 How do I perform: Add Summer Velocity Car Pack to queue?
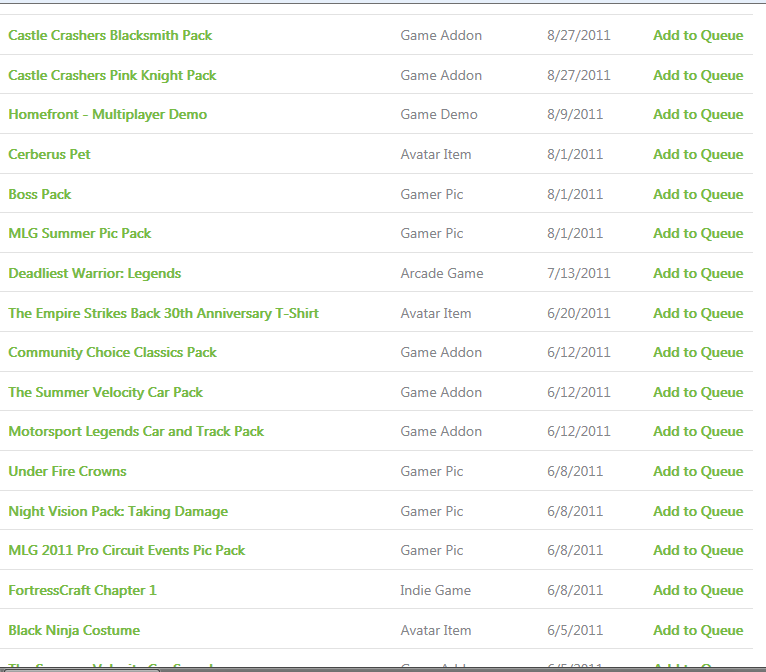(698, 393)
